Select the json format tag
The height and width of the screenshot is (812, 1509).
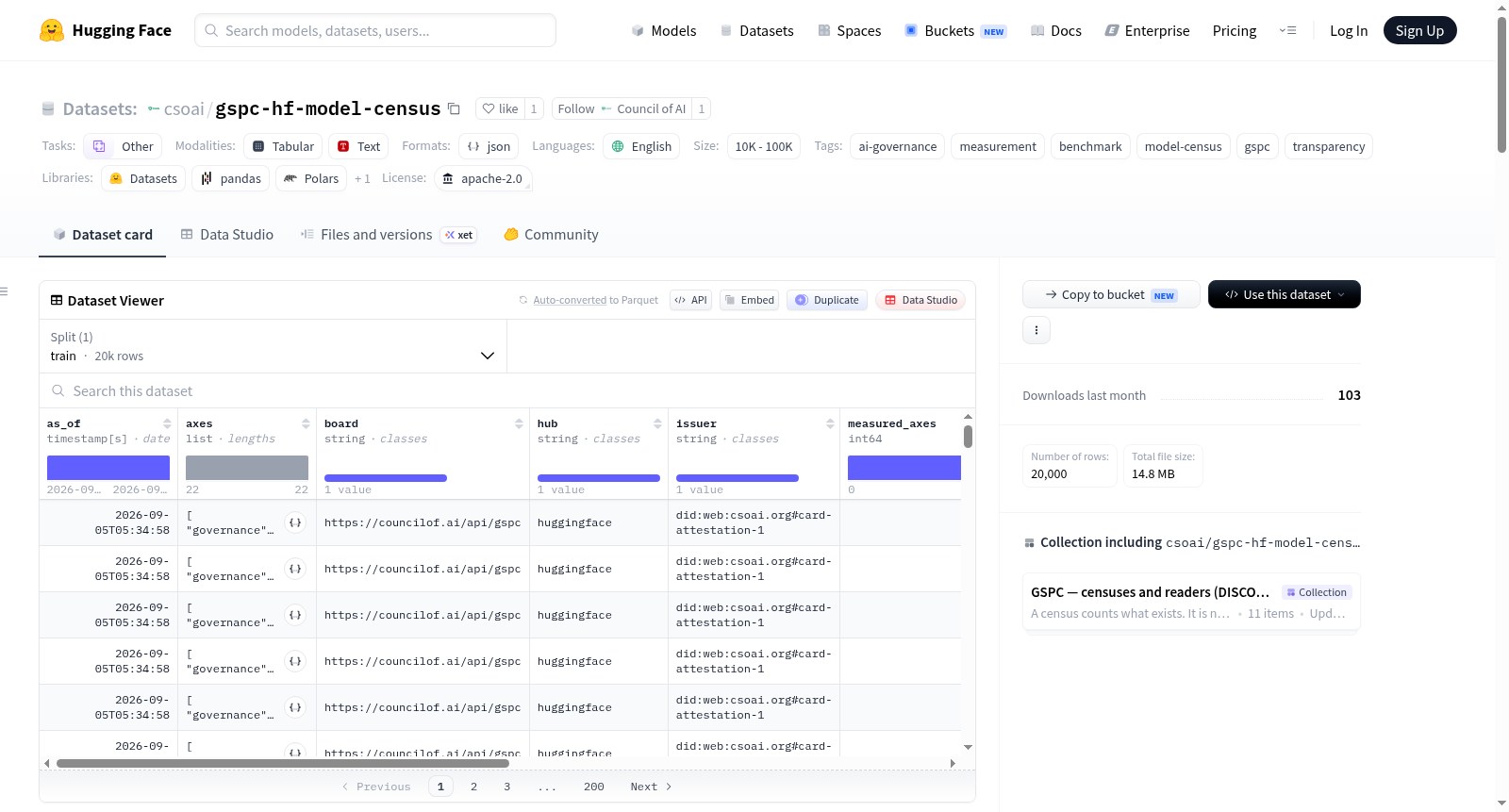(489, 146)
